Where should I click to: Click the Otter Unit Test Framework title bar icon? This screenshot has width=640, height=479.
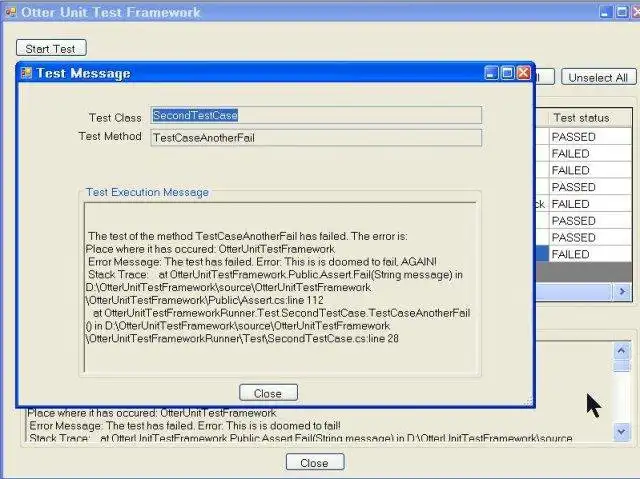[x=11, y=12]
